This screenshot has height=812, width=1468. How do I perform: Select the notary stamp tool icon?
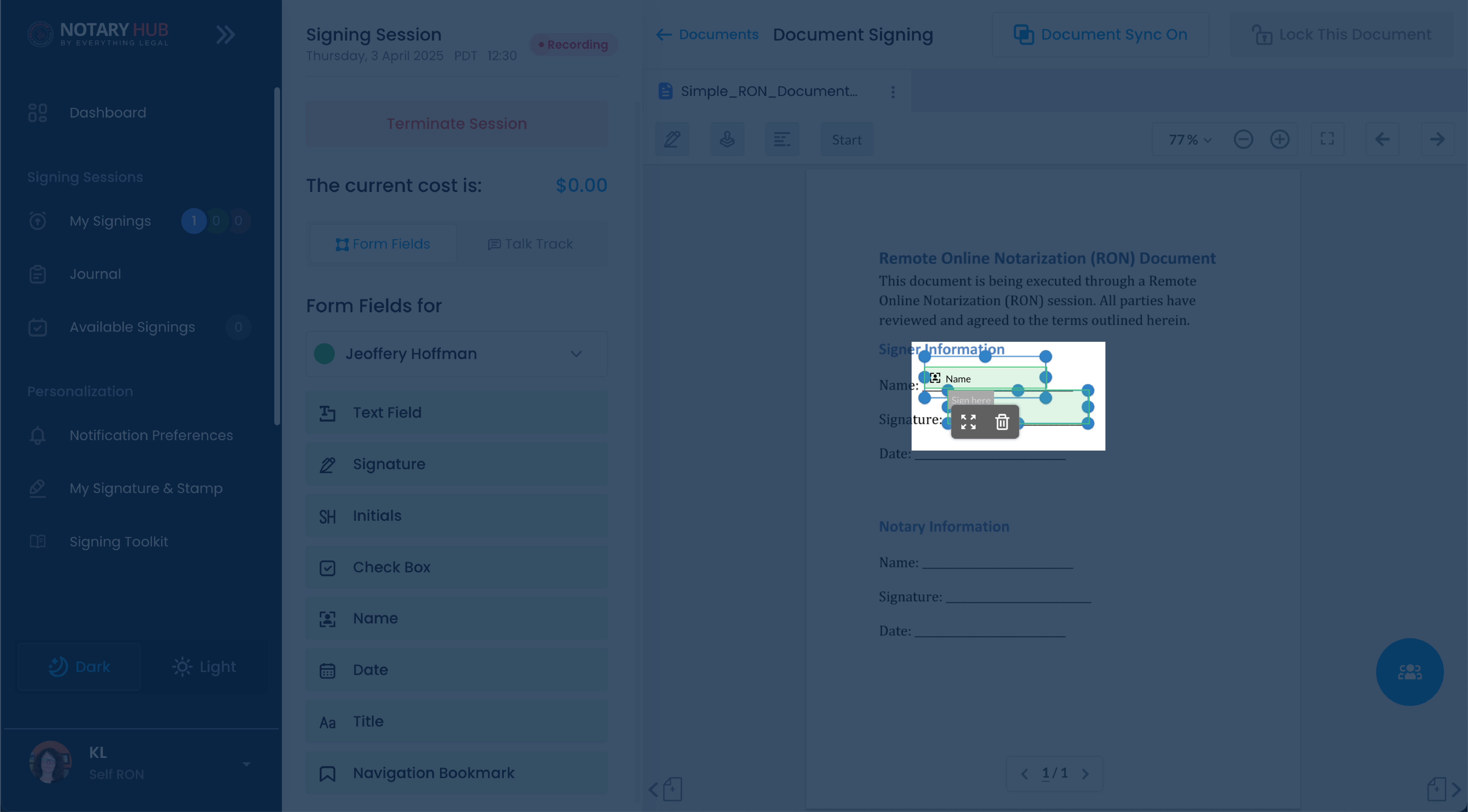[x=727, y=139]
